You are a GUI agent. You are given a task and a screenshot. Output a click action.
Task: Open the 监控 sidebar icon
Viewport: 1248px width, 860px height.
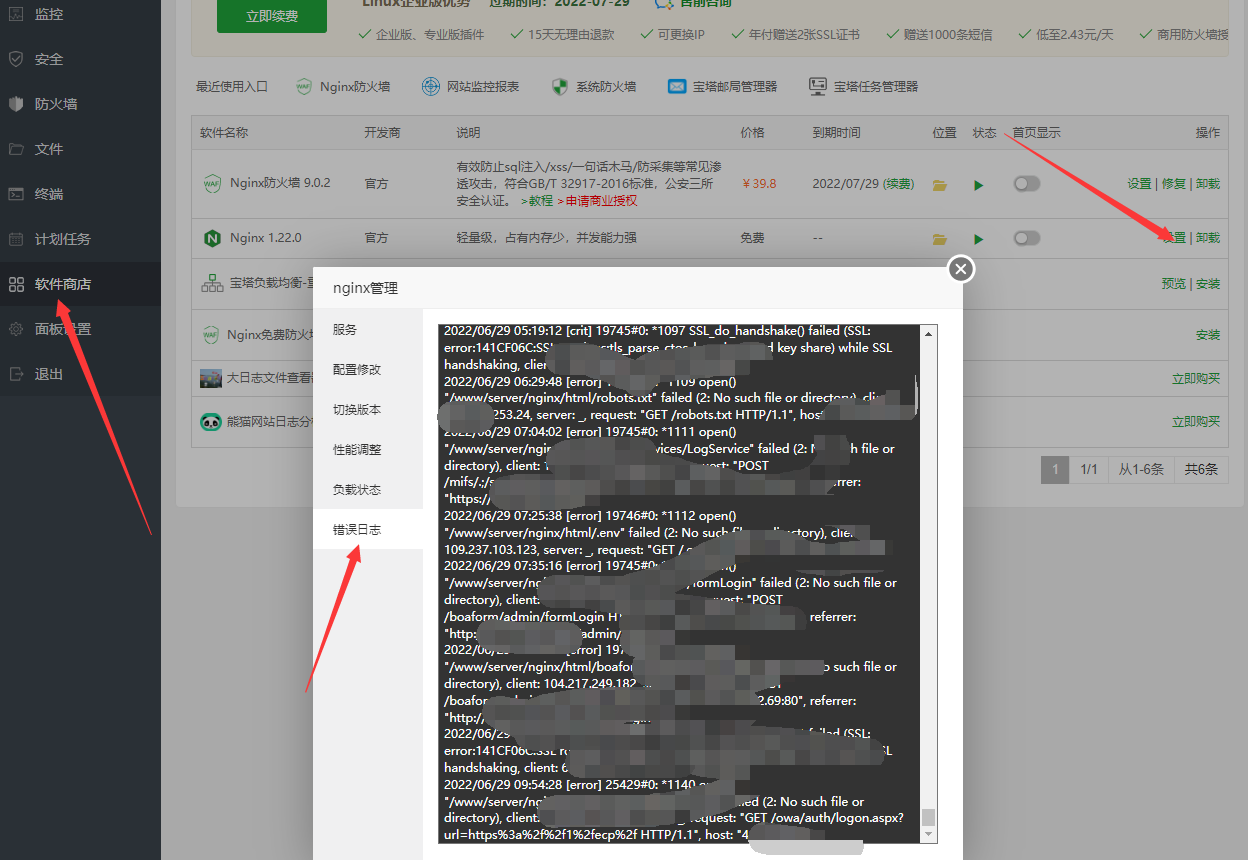(x=16, y=14)
